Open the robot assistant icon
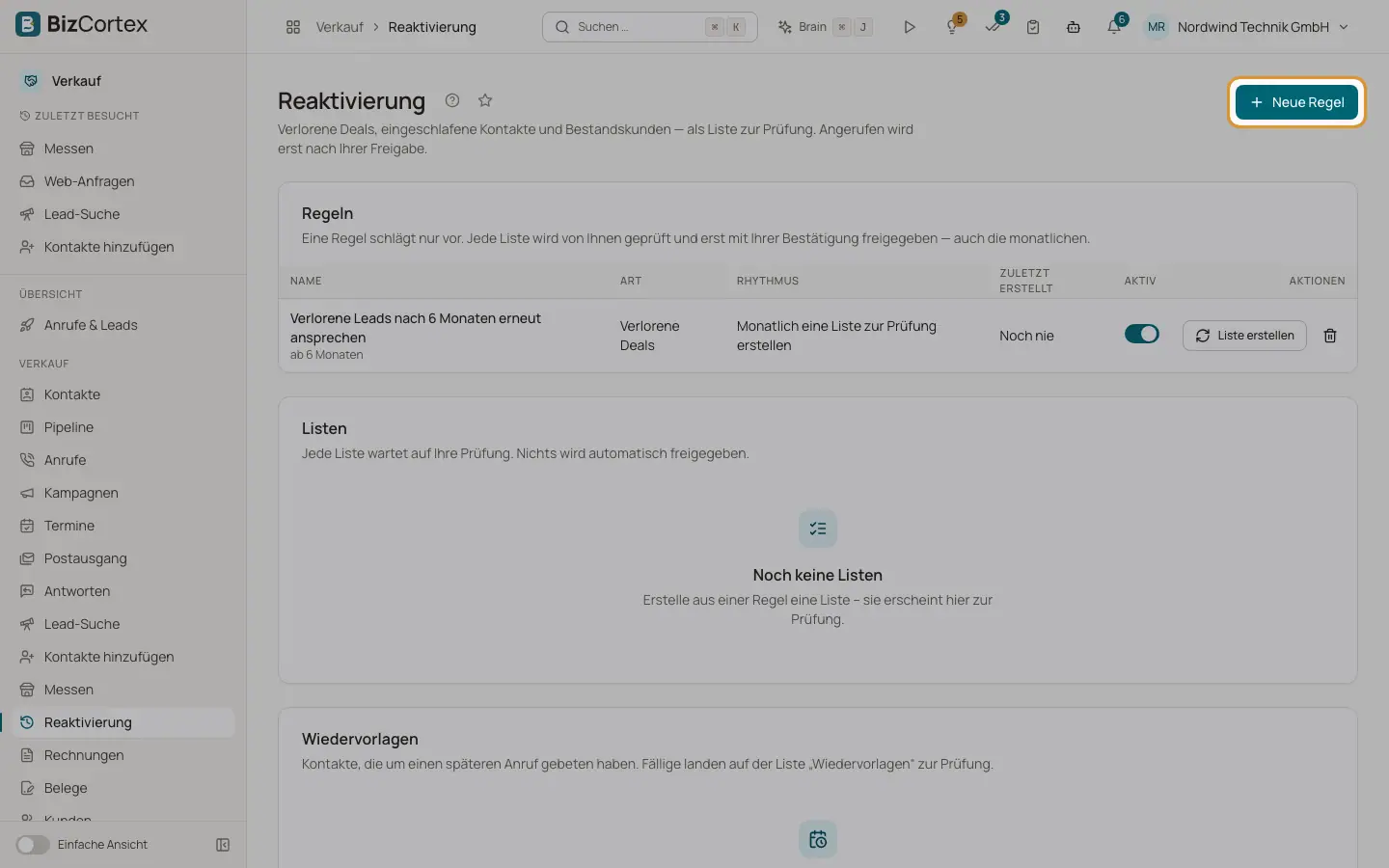The height and width of the screenshot is (868, 1389). click(1074, 27)
